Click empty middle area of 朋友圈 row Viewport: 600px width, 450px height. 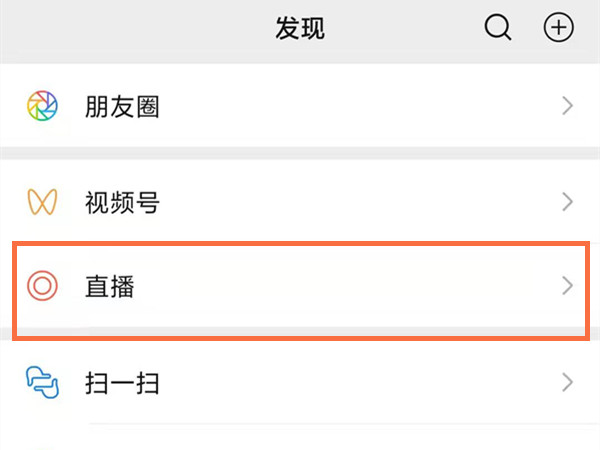[x=350, y=106]
